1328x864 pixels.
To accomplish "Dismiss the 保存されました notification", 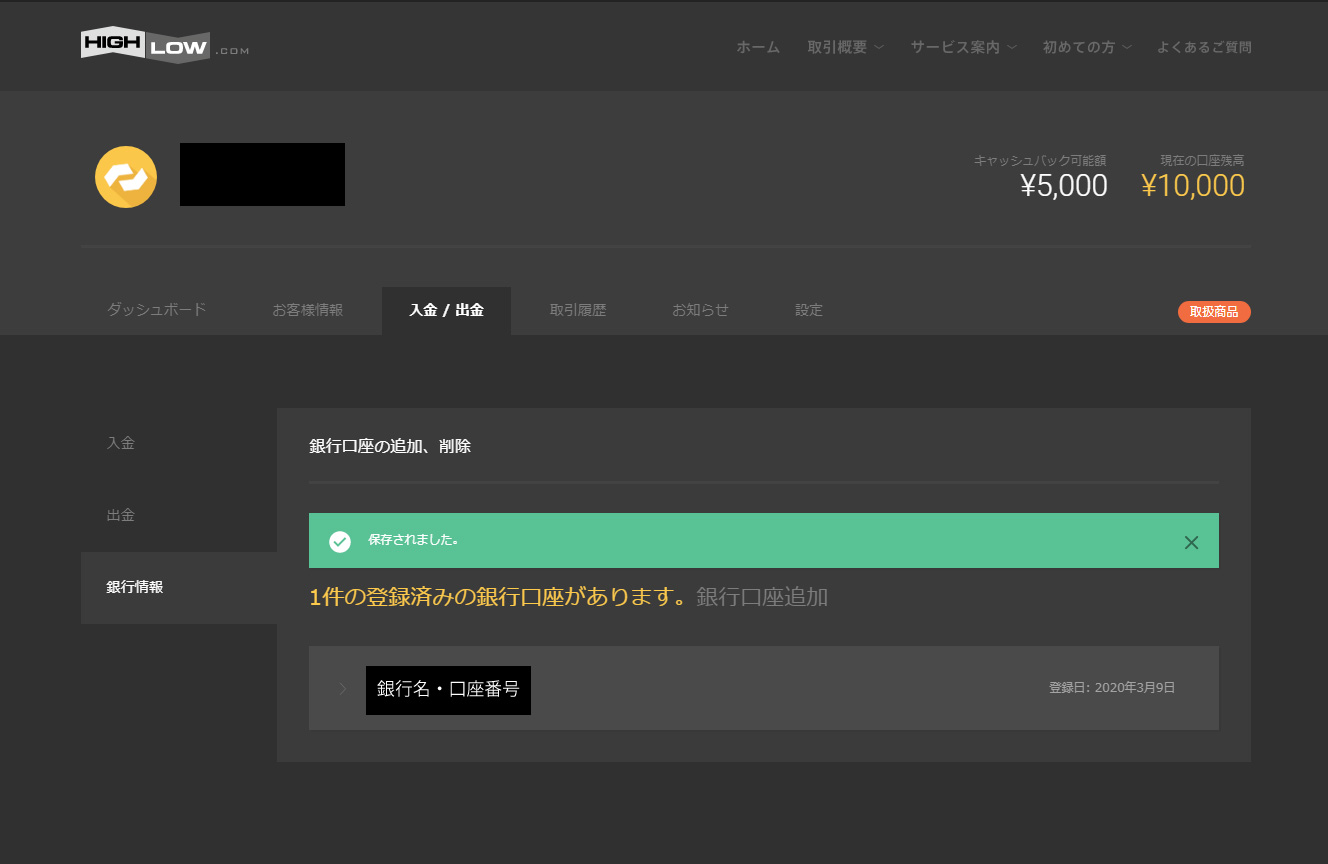I will 1191,542.
